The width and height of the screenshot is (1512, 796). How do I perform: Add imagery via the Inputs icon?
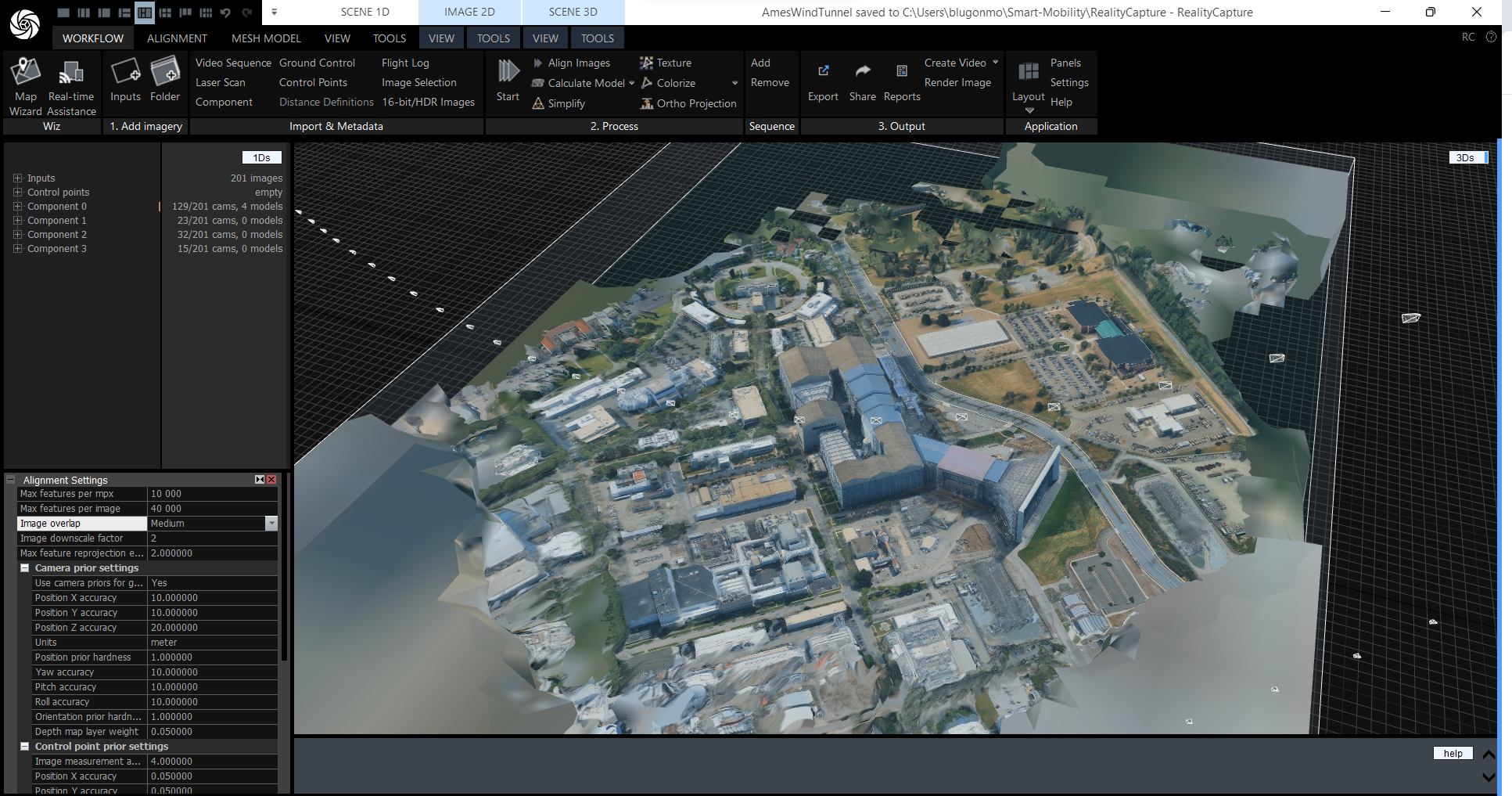click(x=125, y=73)
